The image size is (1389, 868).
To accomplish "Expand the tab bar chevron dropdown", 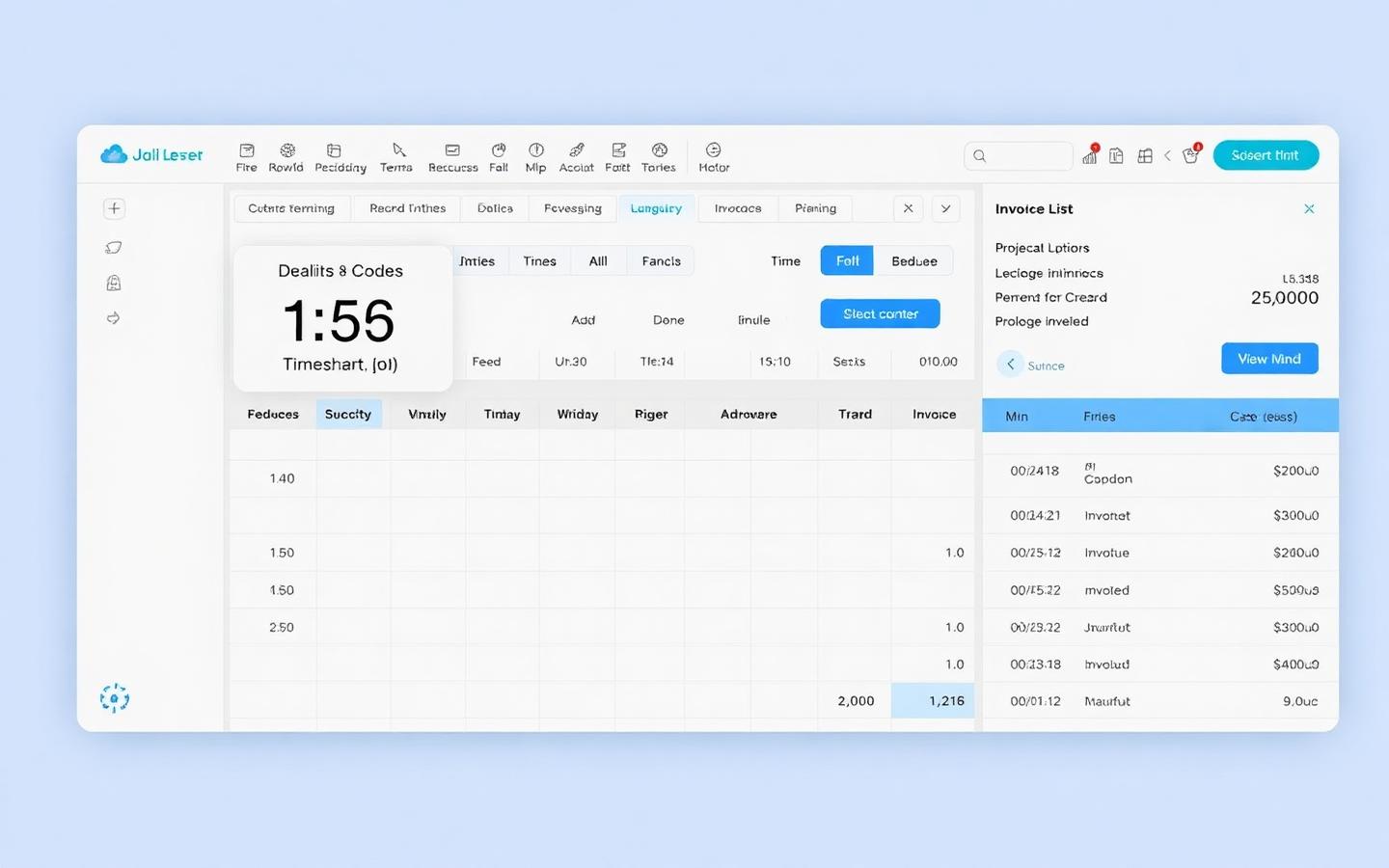I will tap(945, 208).
